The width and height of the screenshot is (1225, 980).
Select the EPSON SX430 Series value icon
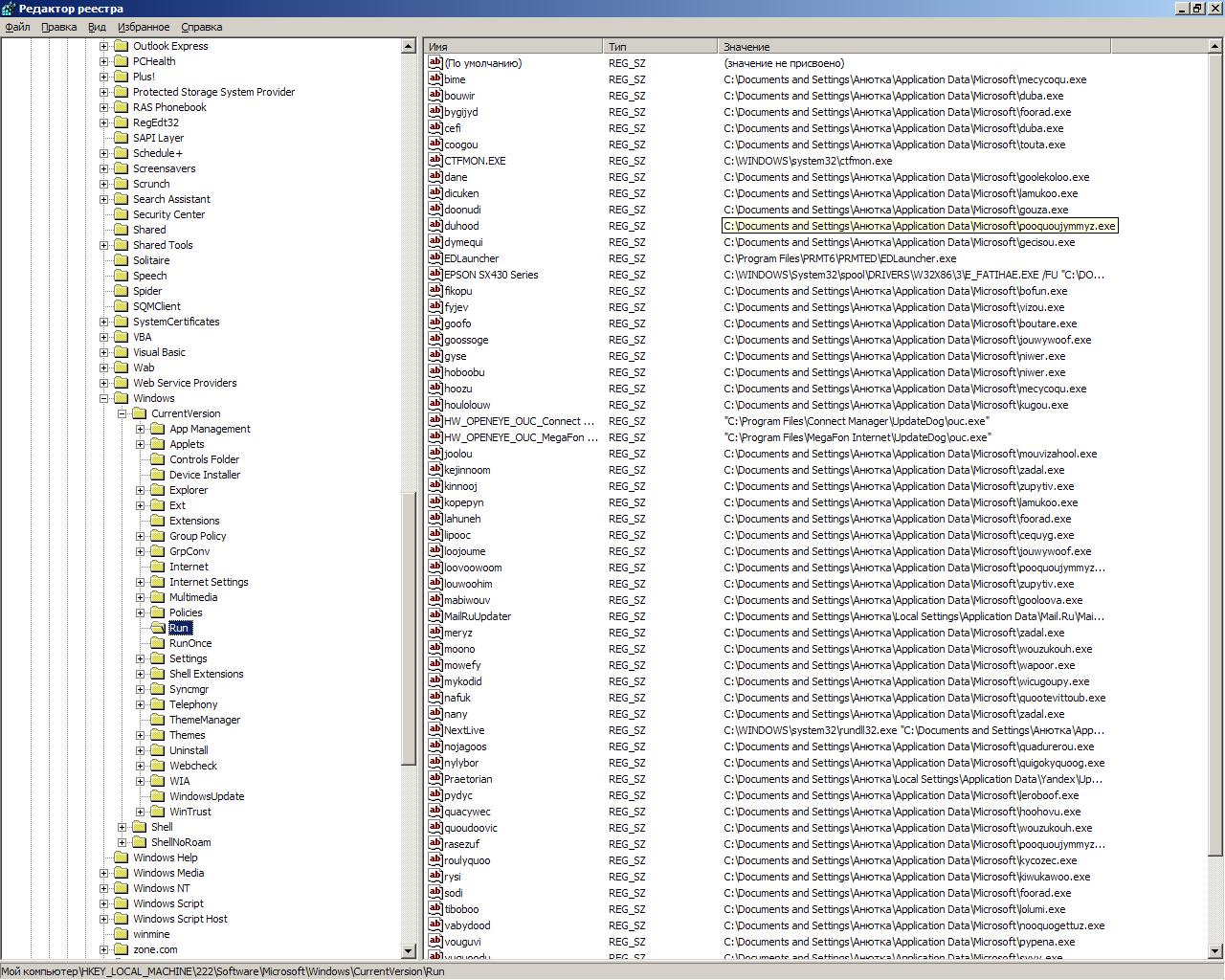click(435, 275)
